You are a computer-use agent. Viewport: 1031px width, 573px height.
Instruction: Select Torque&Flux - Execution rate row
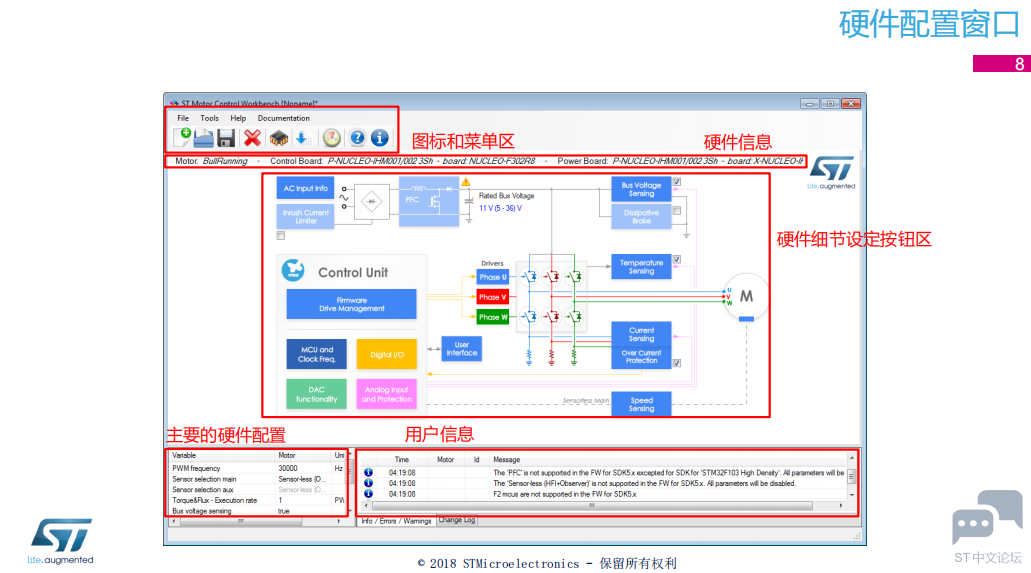pyautogui.click(x=257, y=500)
